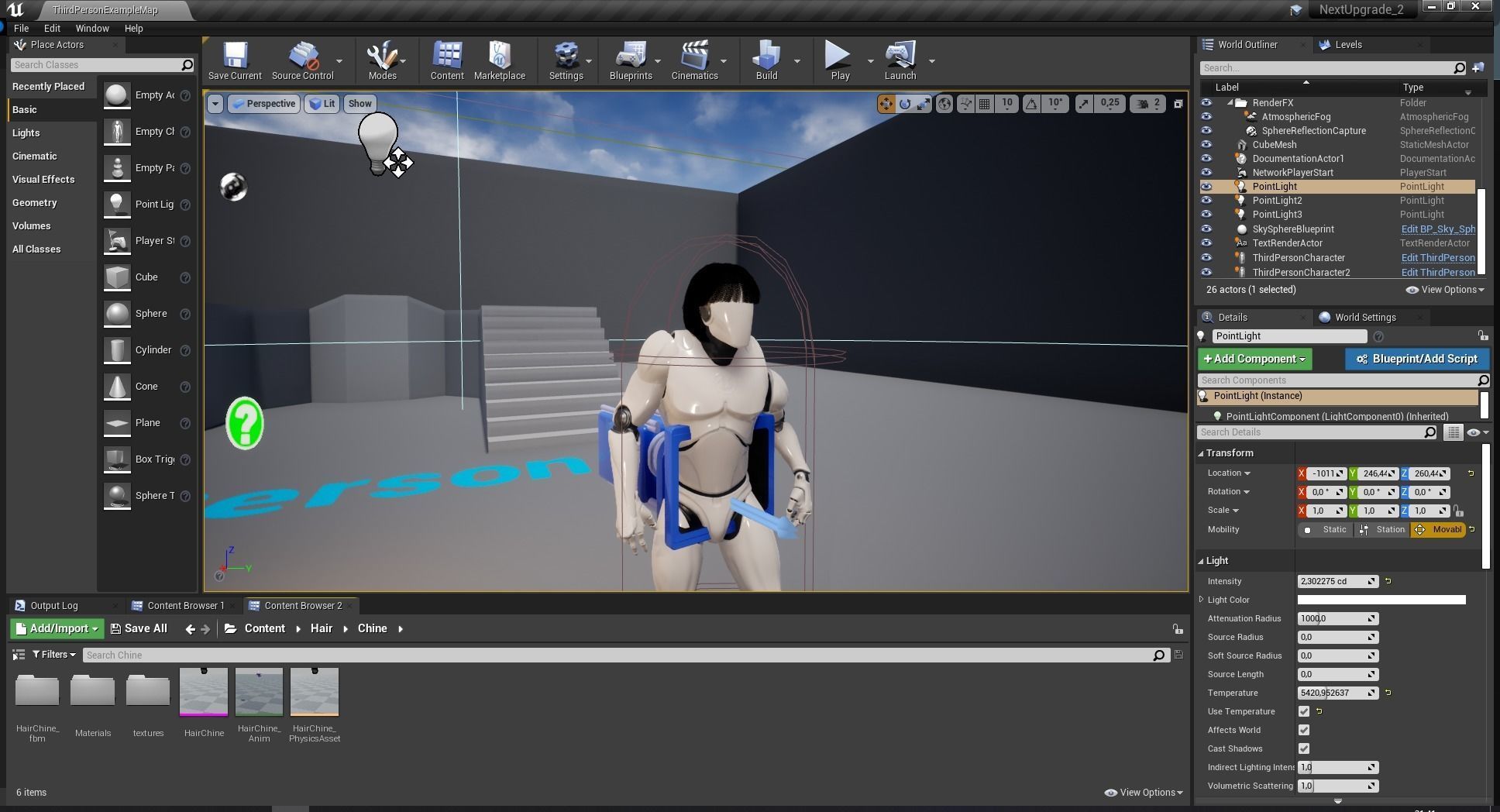Open the Edit menu
Viewport: 1500px width, 812px height.
[52, 28]
